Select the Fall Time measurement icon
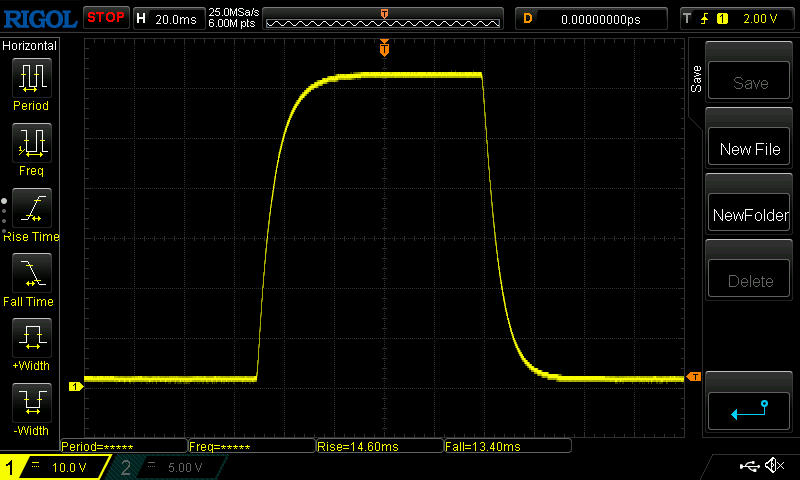Image resolution: width=800 pixels, height=480 pixels. [x=32, y=273]
